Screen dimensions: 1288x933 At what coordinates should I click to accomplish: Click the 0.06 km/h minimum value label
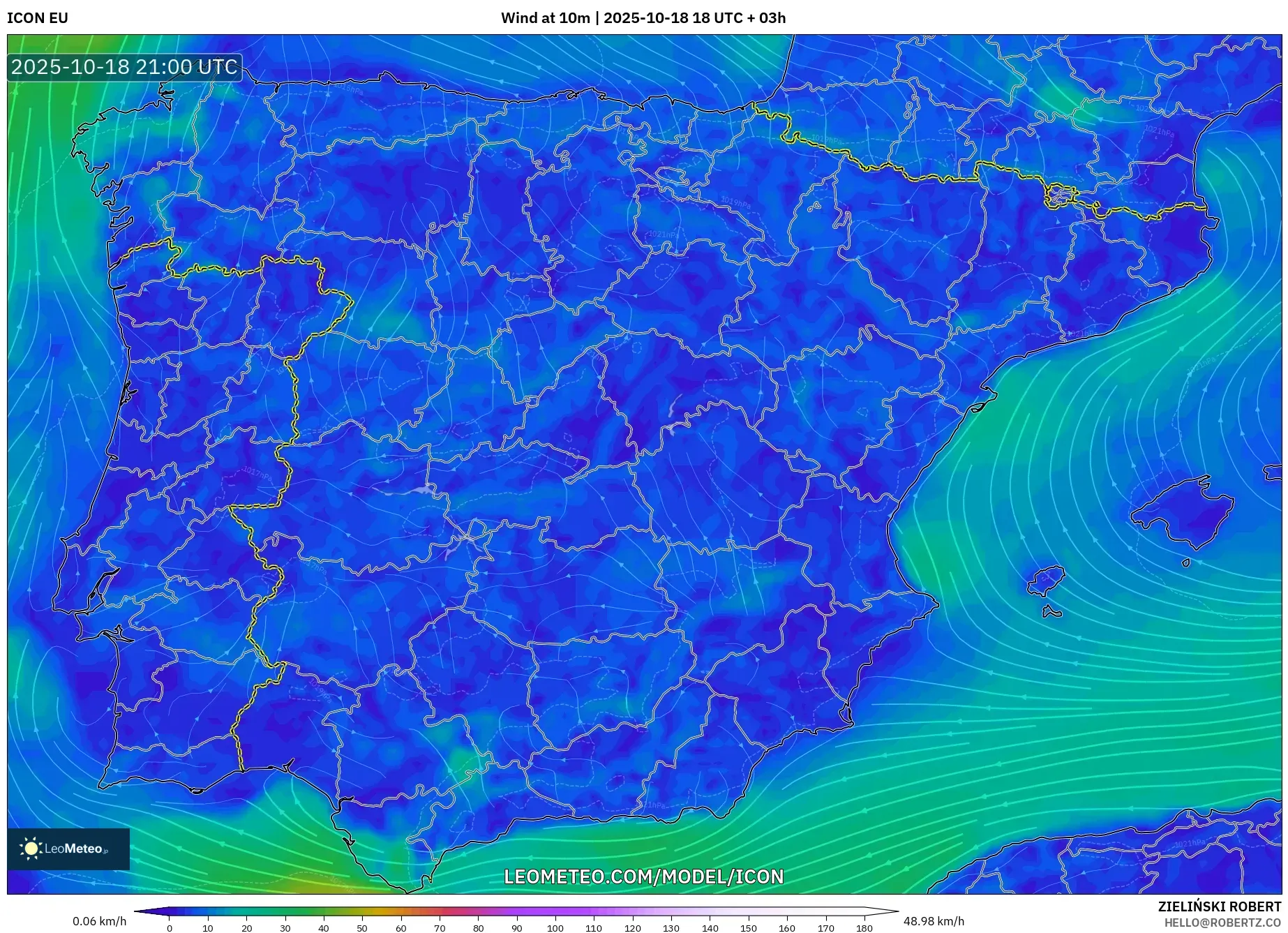tap(99, 921)
